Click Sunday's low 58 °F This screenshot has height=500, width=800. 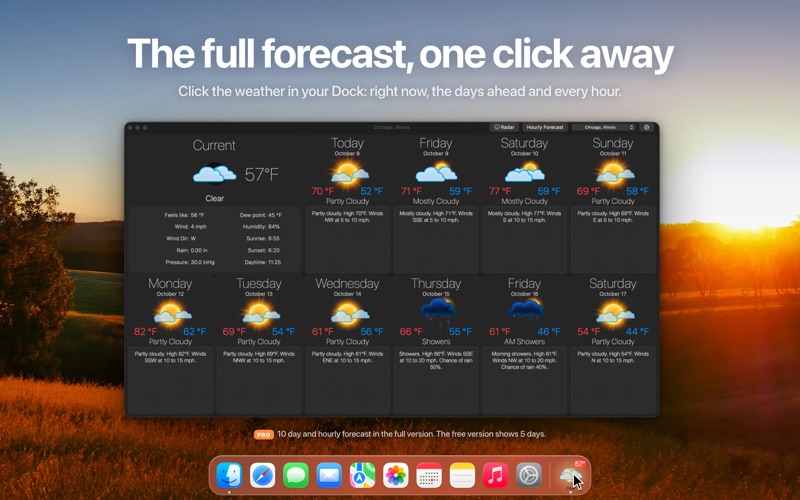coord(637,191)
